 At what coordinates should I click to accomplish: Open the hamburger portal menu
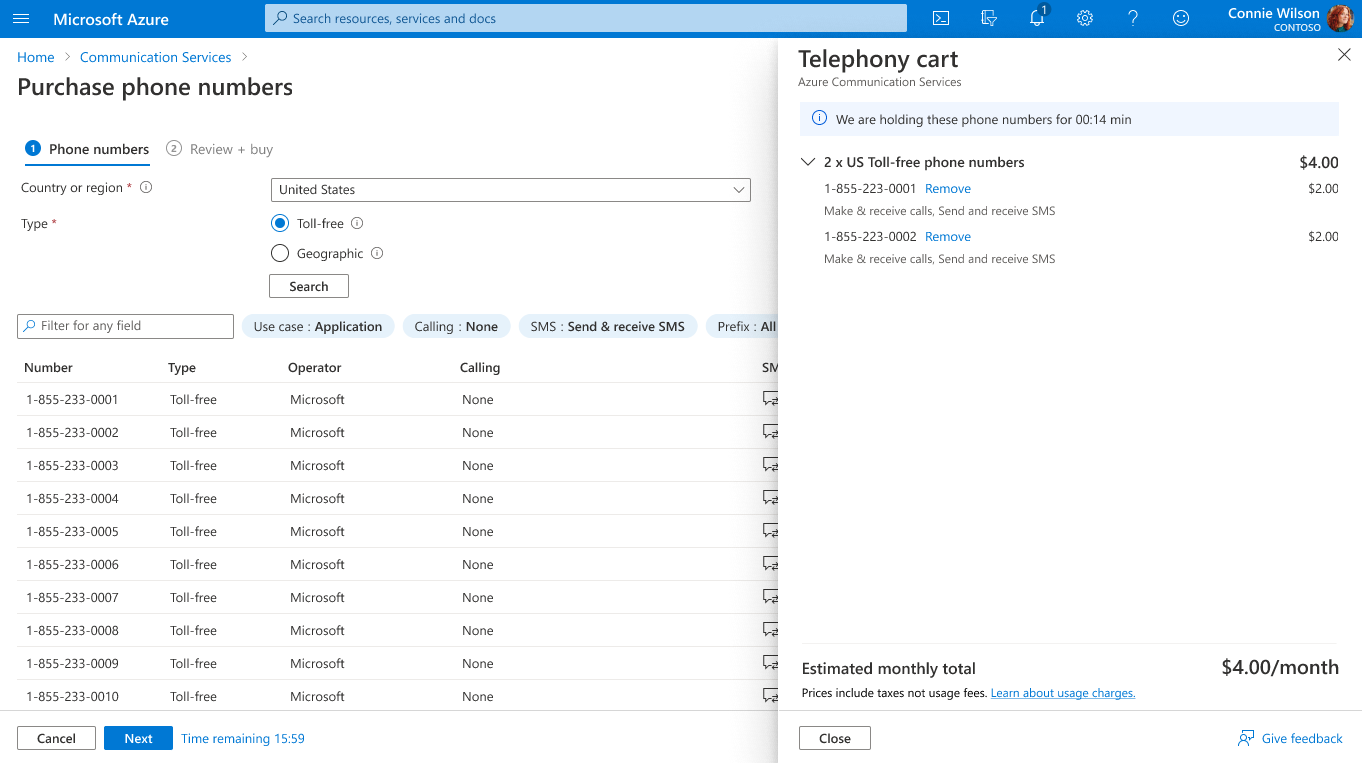21,19
